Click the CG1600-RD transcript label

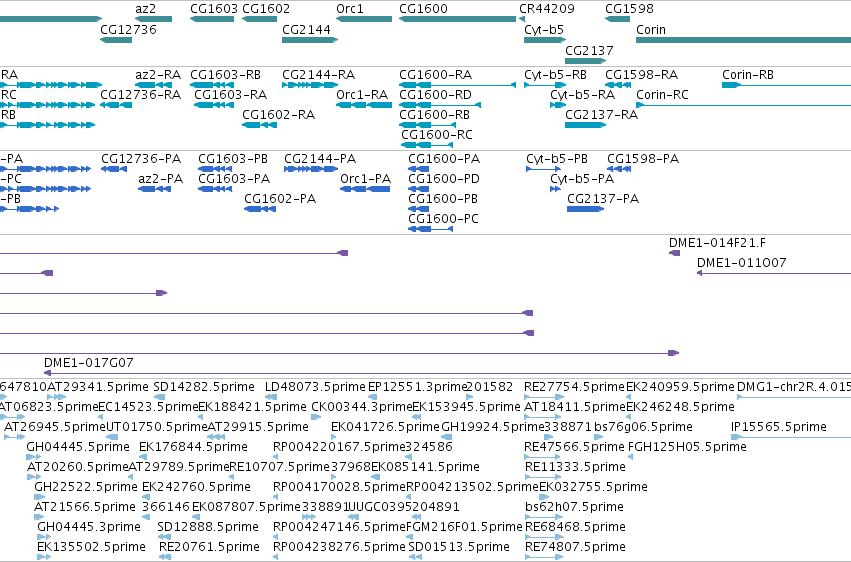[x=435, y=94]
